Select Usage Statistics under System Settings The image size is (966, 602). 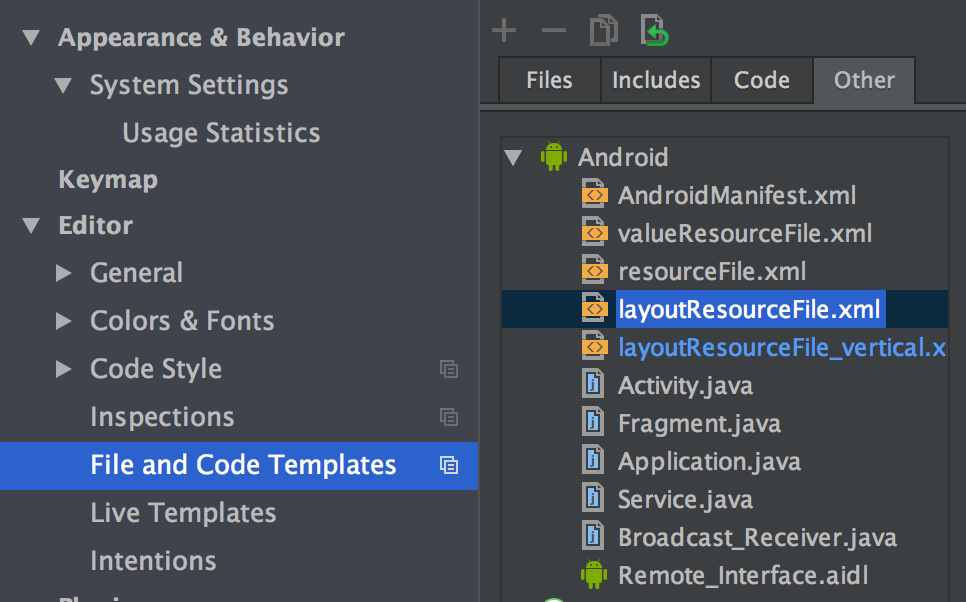(220, 132)
